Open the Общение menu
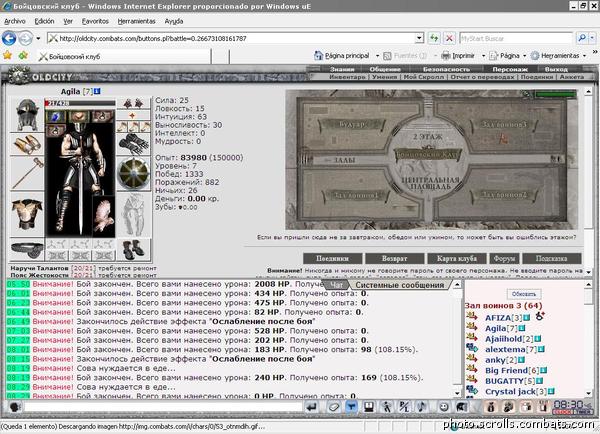Image resolution: width=600 pixels, height=434 pixels. (x=385, y=69)
